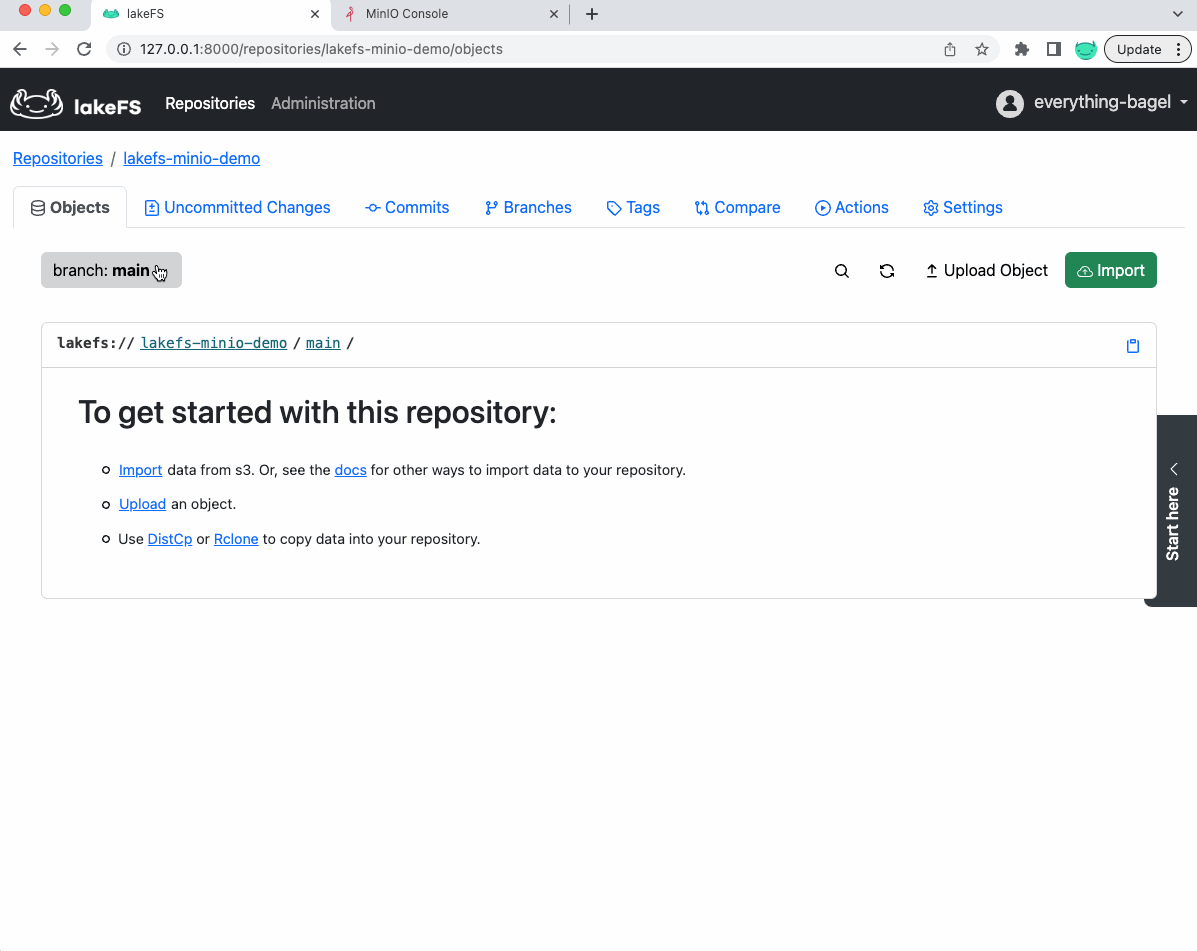Viewport: 1197px width, 951px height.
Task: Bookmark the page with the star icon
Action: [982, 49]
